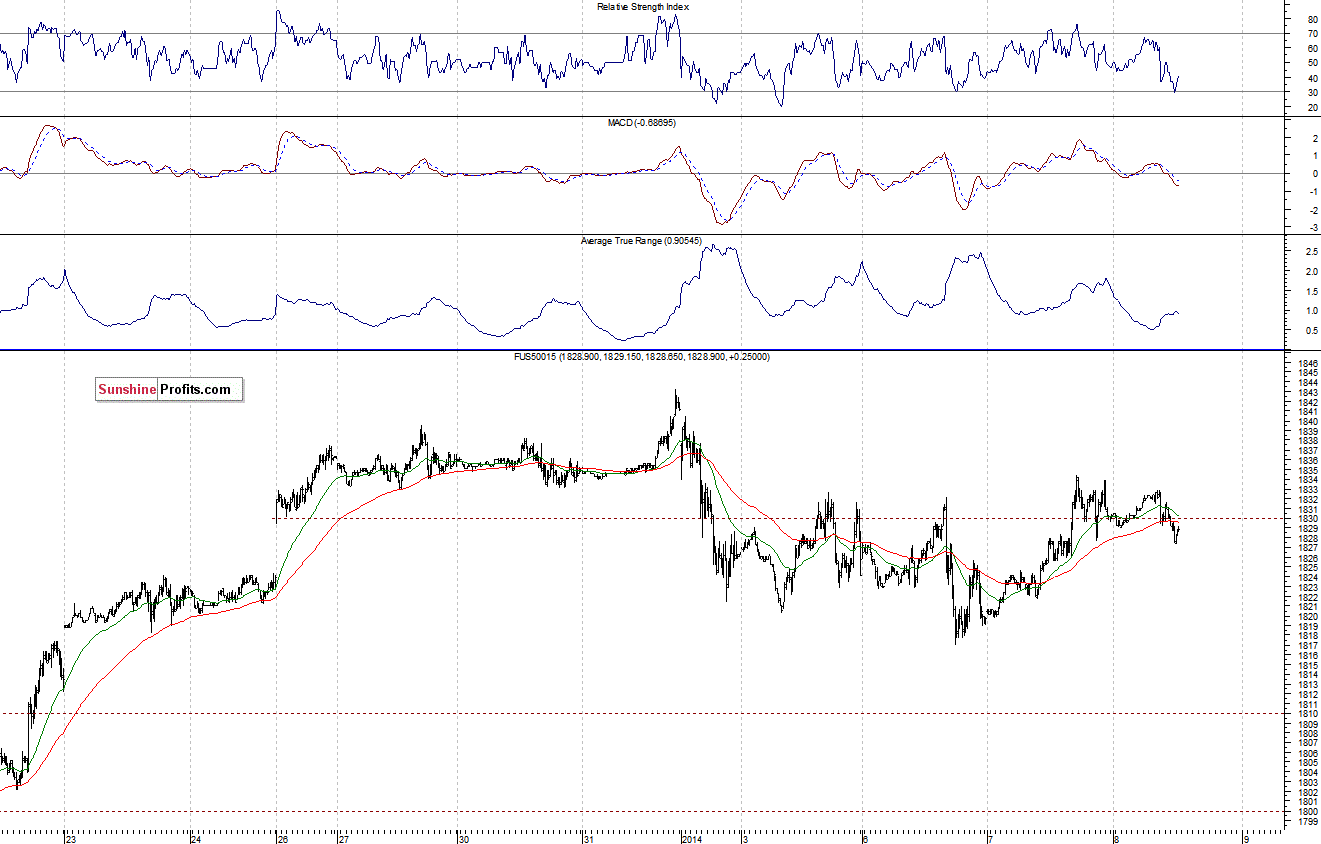Click the 1830 price axis label
The height and width of the screenshot is (844, 1321).
(x=1306, y=519)
